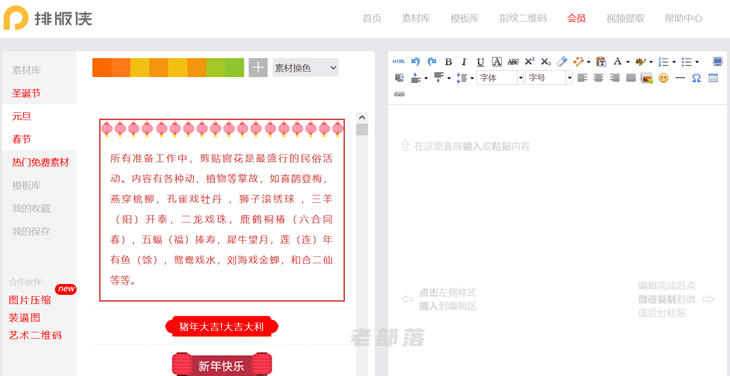Open 帮助中心 in top navigation
This screenshot has width=730, height=376.
(x=683, y=19)
